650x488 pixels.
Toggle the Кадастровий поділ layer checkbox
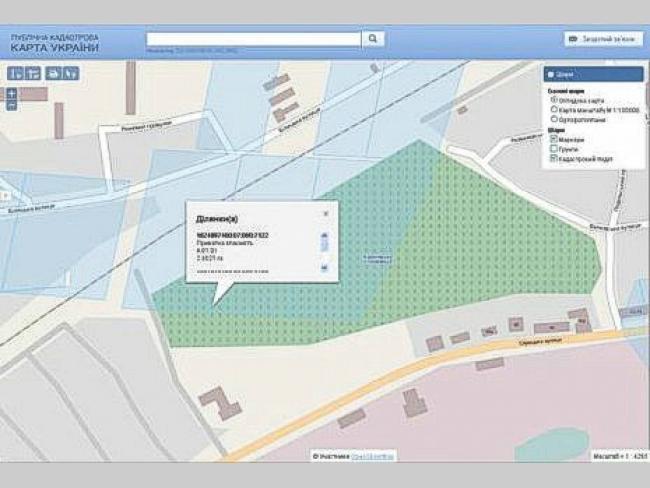click(554, 159)
